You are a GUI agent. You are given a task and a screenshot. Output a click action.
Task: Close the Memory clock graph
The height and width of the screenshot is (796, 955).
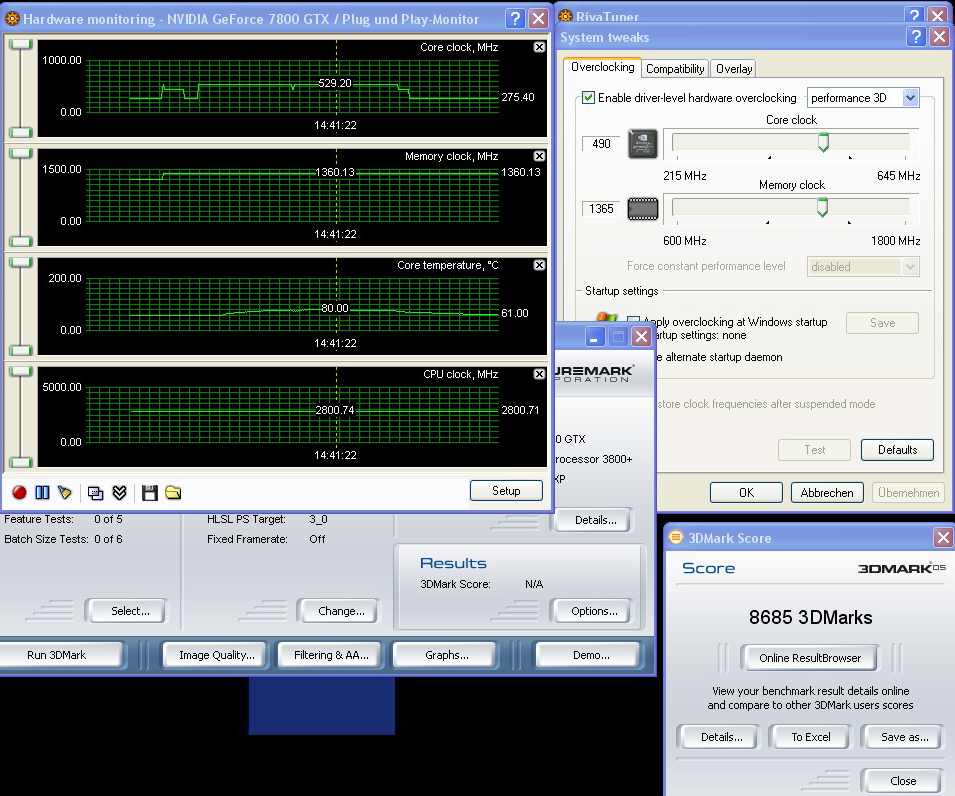[539, 156]
